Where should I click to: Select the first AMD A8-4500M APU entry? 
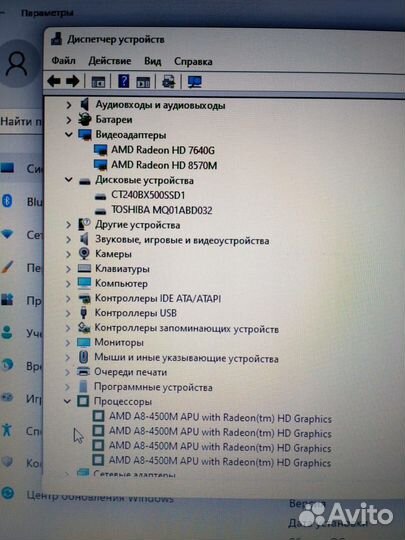(x=220, y=417)
